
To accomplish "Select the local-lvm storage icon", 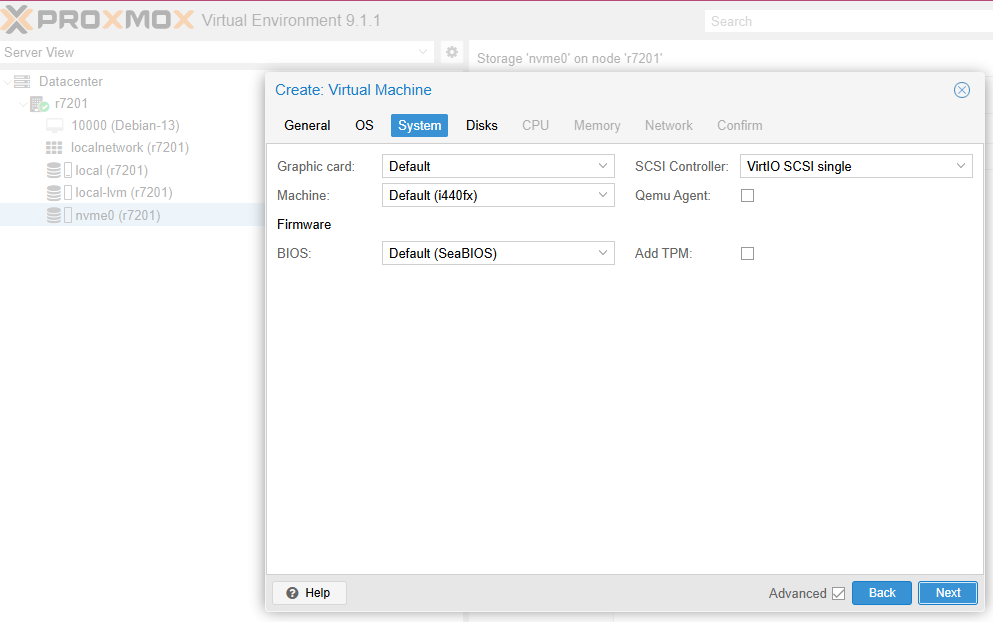I will coord(54,193).
